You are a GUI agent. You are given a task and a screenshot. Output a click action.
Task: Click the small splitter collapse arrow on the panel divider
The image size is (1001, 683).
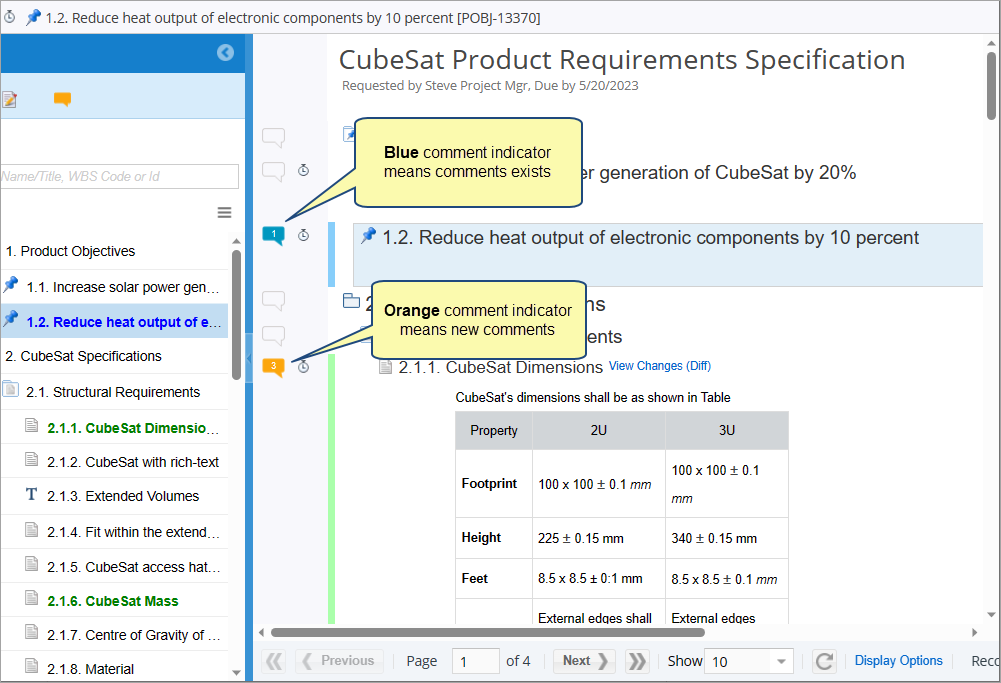tap(249, 358)
